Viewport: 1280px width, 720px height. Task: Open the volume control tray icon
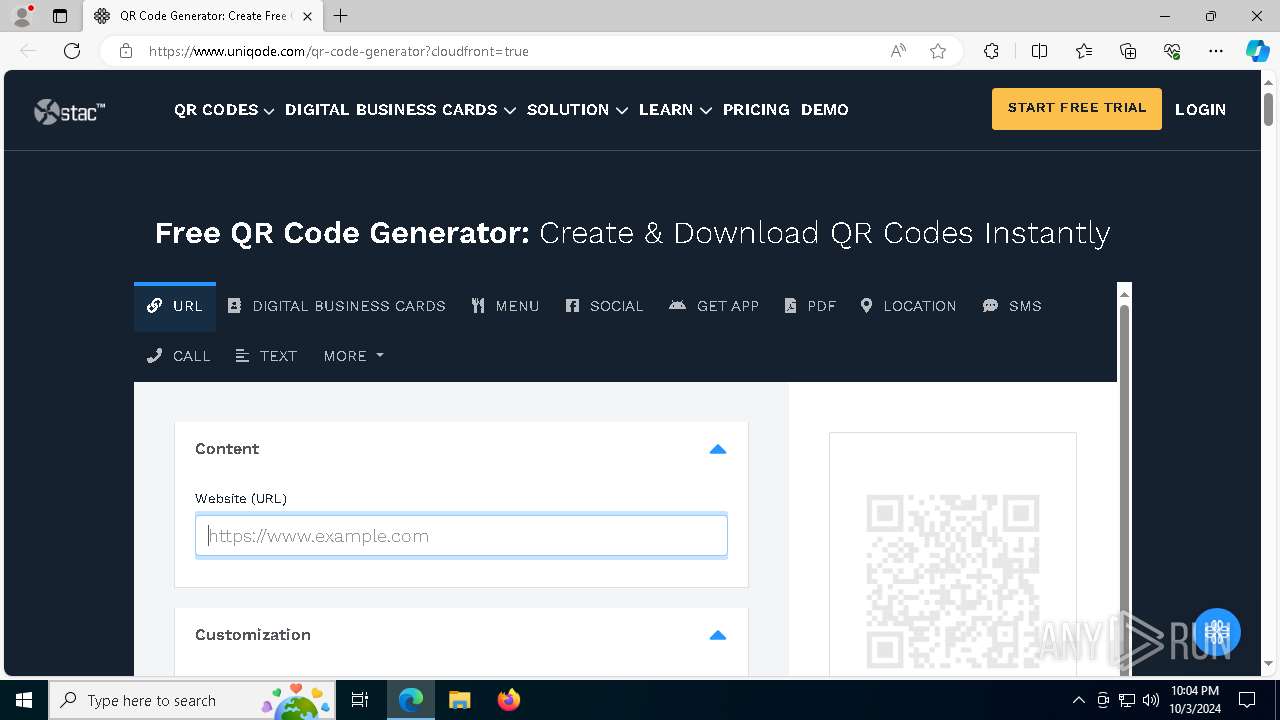(x=1151, y=700)
